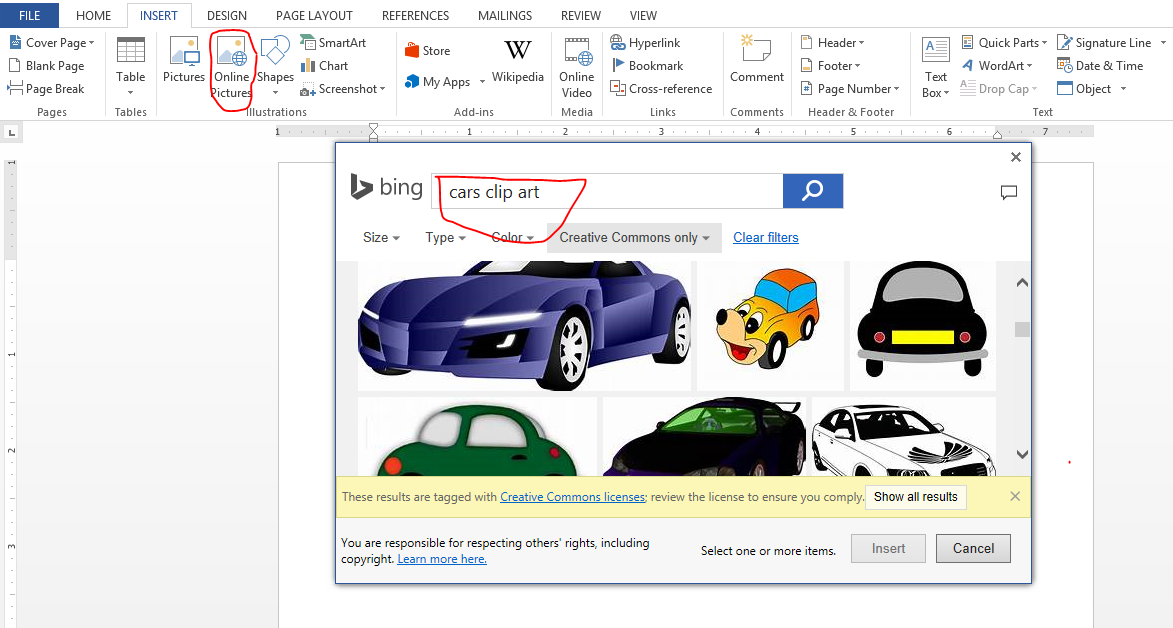Open the Office Store add-ins
1173x628 pixels.
click(x=427, y=51)
